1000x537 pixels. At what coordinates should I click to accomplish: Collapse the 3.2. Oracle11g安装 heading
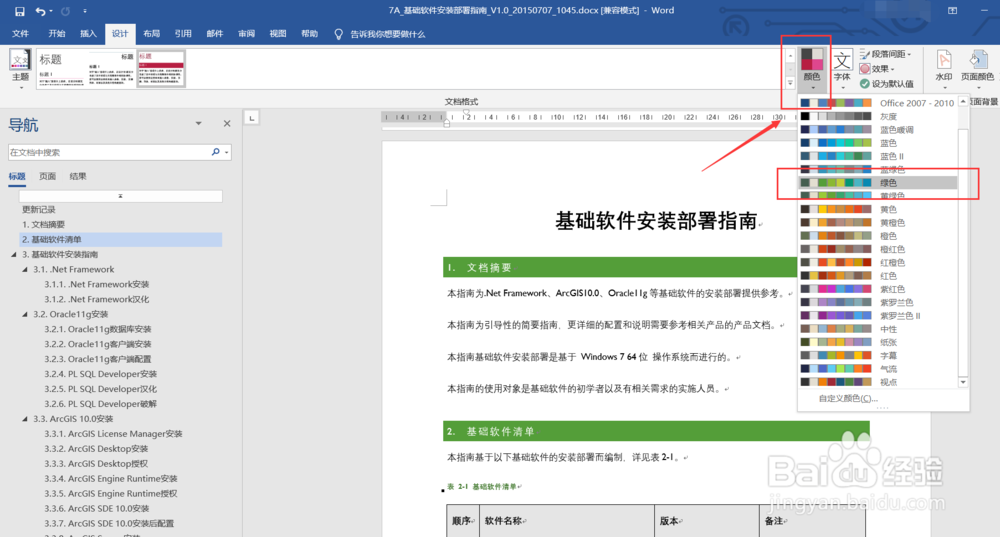point(25,314)
